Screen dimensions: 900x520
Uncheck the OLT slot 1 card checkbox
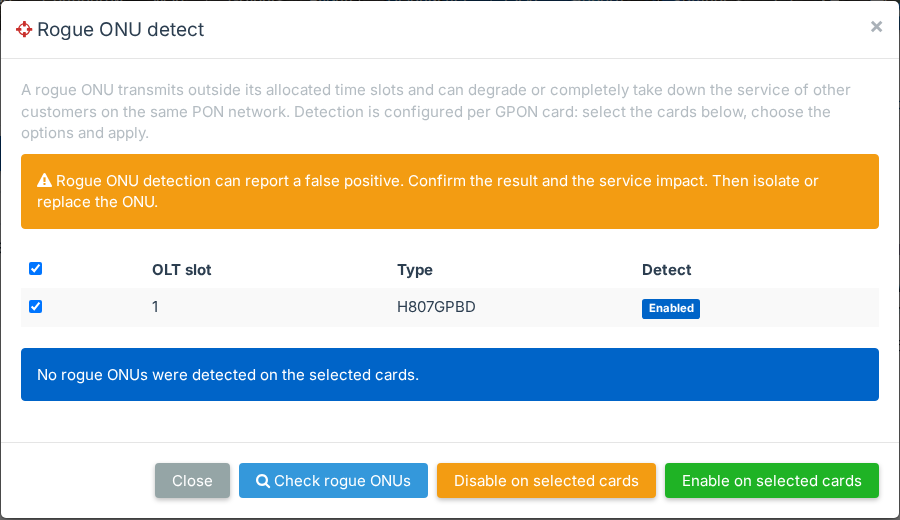(36, 306)
